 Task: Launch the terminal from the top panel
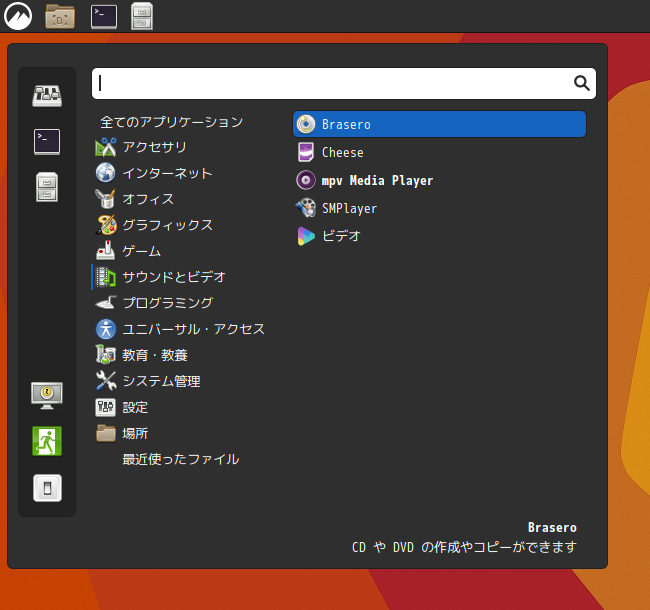pyautogui.click(x=104, y=17)
